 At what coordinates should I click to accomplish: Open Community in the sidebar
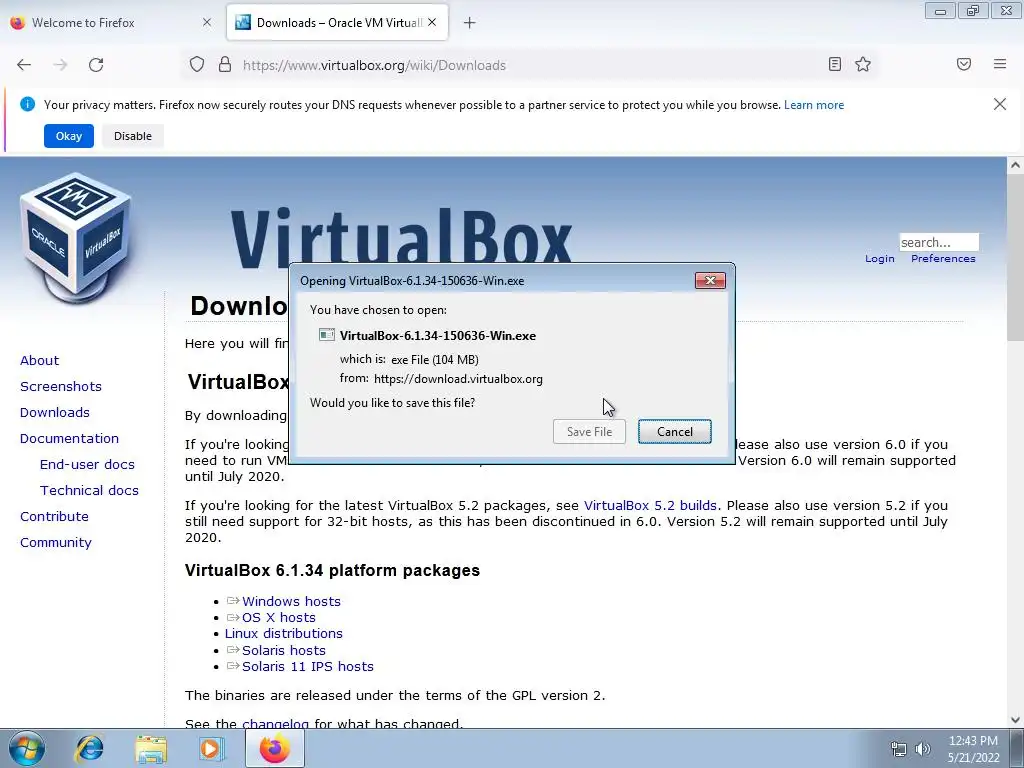(x=56, y=543)
